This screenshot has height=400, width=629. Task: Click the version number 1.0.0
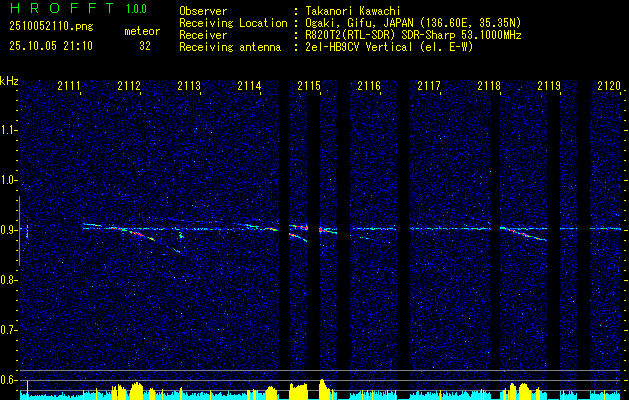tap(136, 9)
